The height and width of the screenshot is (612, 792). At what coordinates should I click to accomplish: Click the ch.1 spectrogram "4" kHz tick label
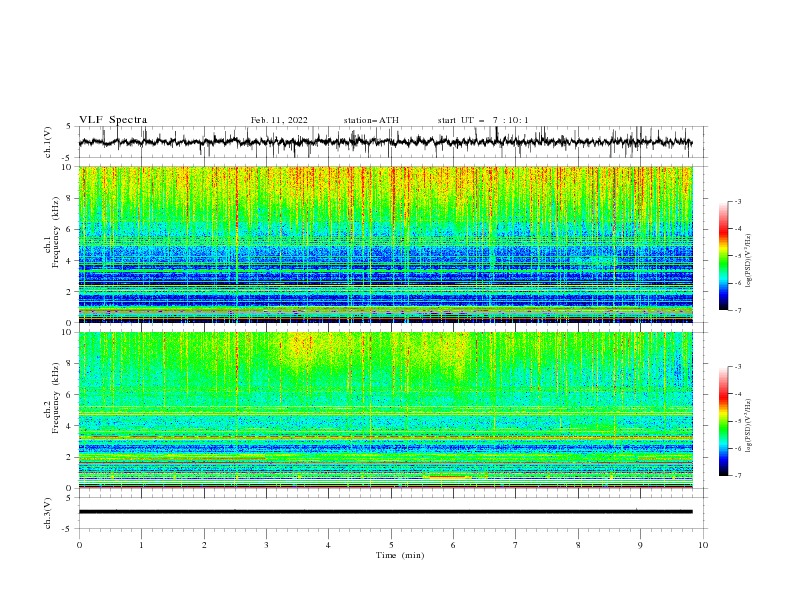click(x=71, y=261)
